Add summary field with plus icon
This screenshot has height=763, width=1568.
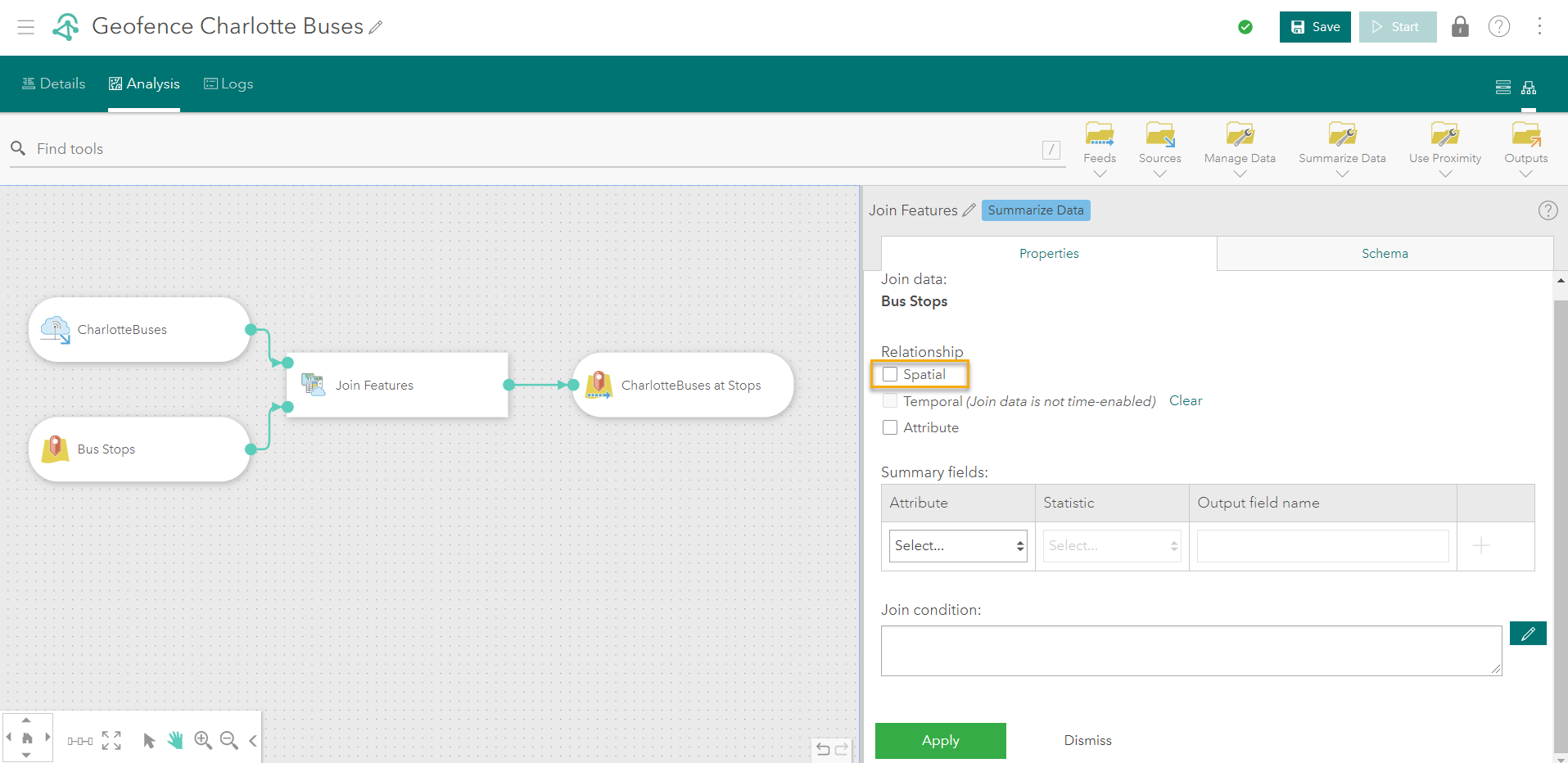[x=1481, y=546]
